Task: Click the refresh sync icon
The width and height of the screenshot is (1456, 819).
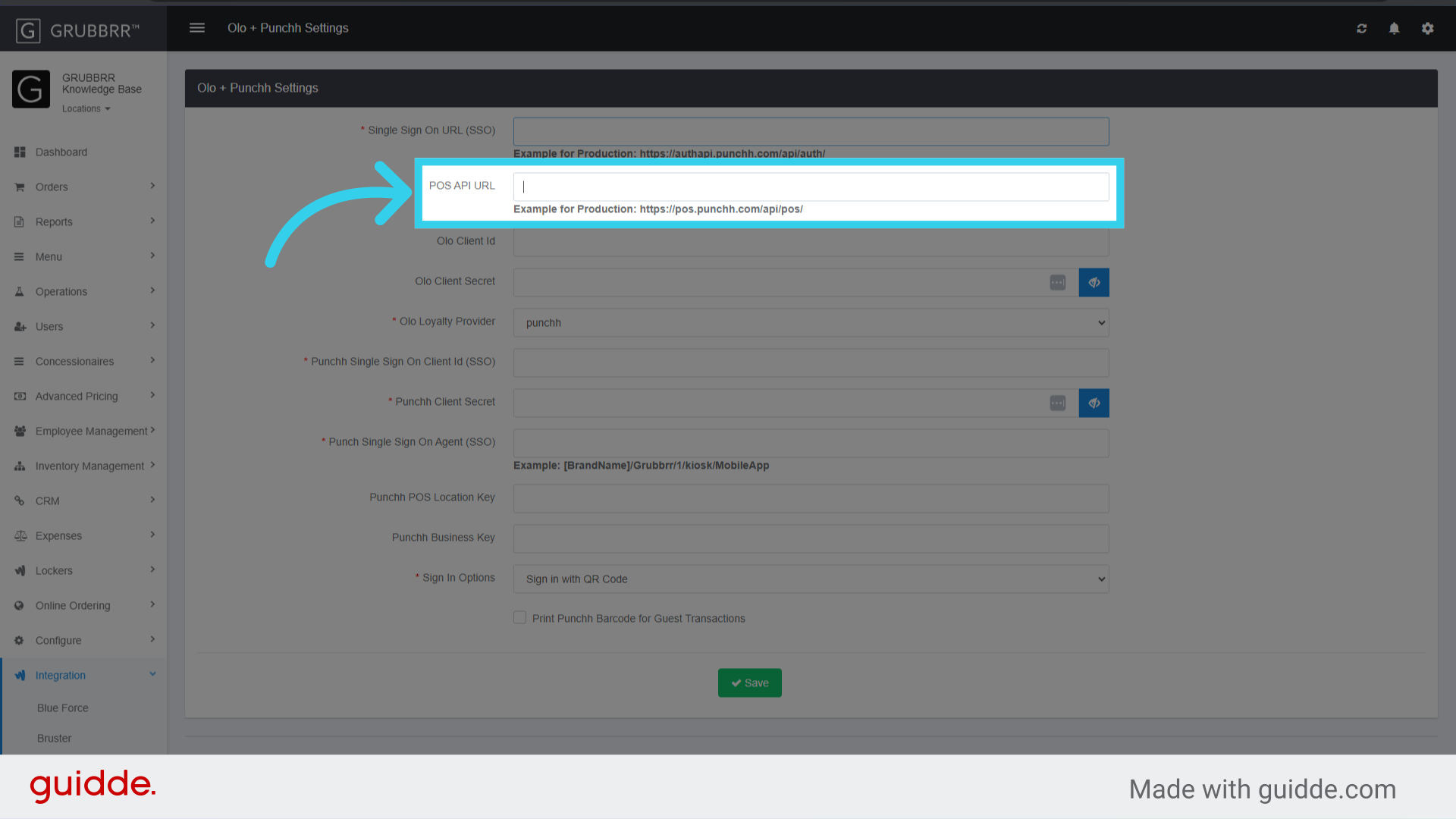Action: pyautogui.click(x=1362, y=28)
